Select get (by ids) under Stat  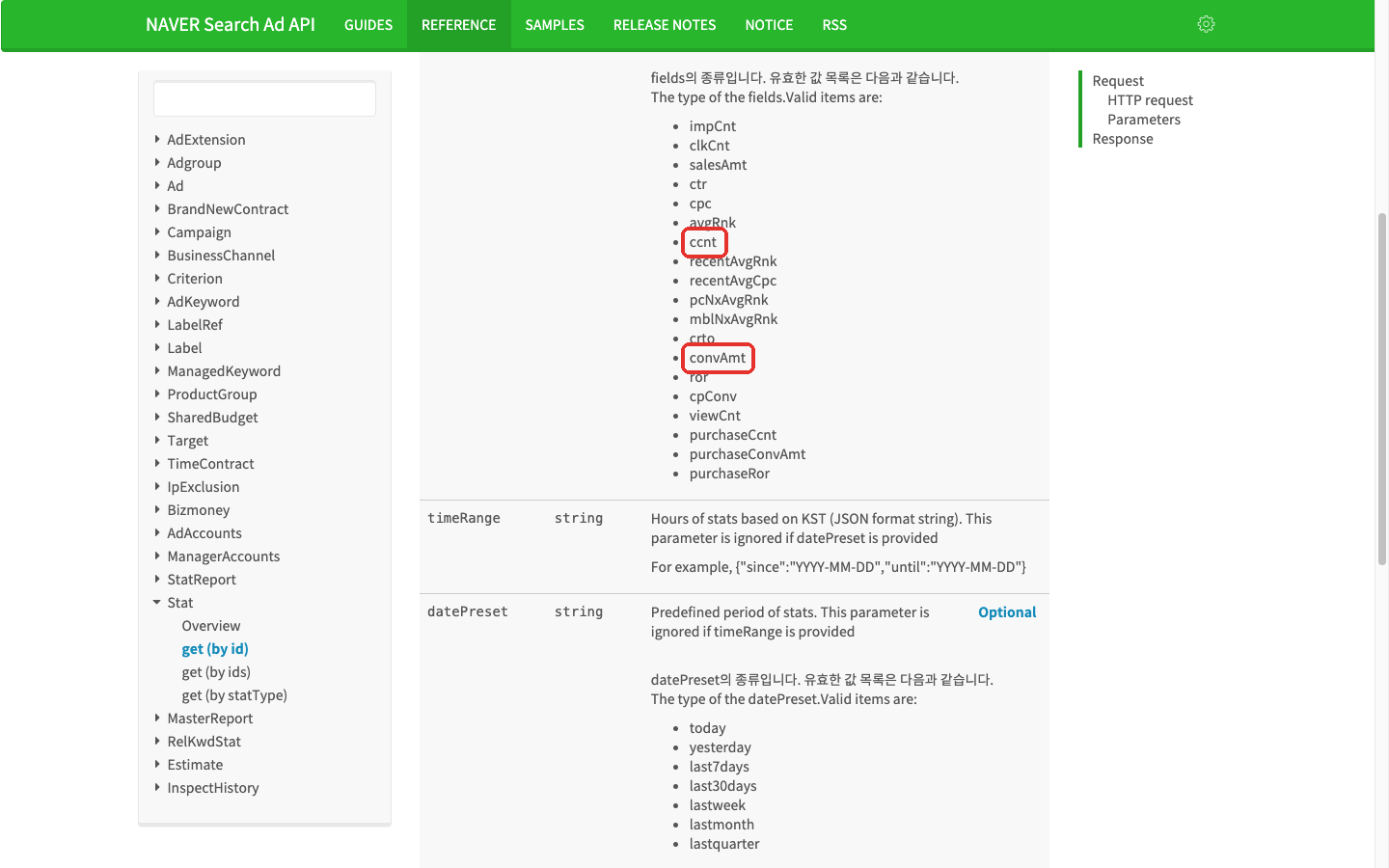tap(216, 672)
